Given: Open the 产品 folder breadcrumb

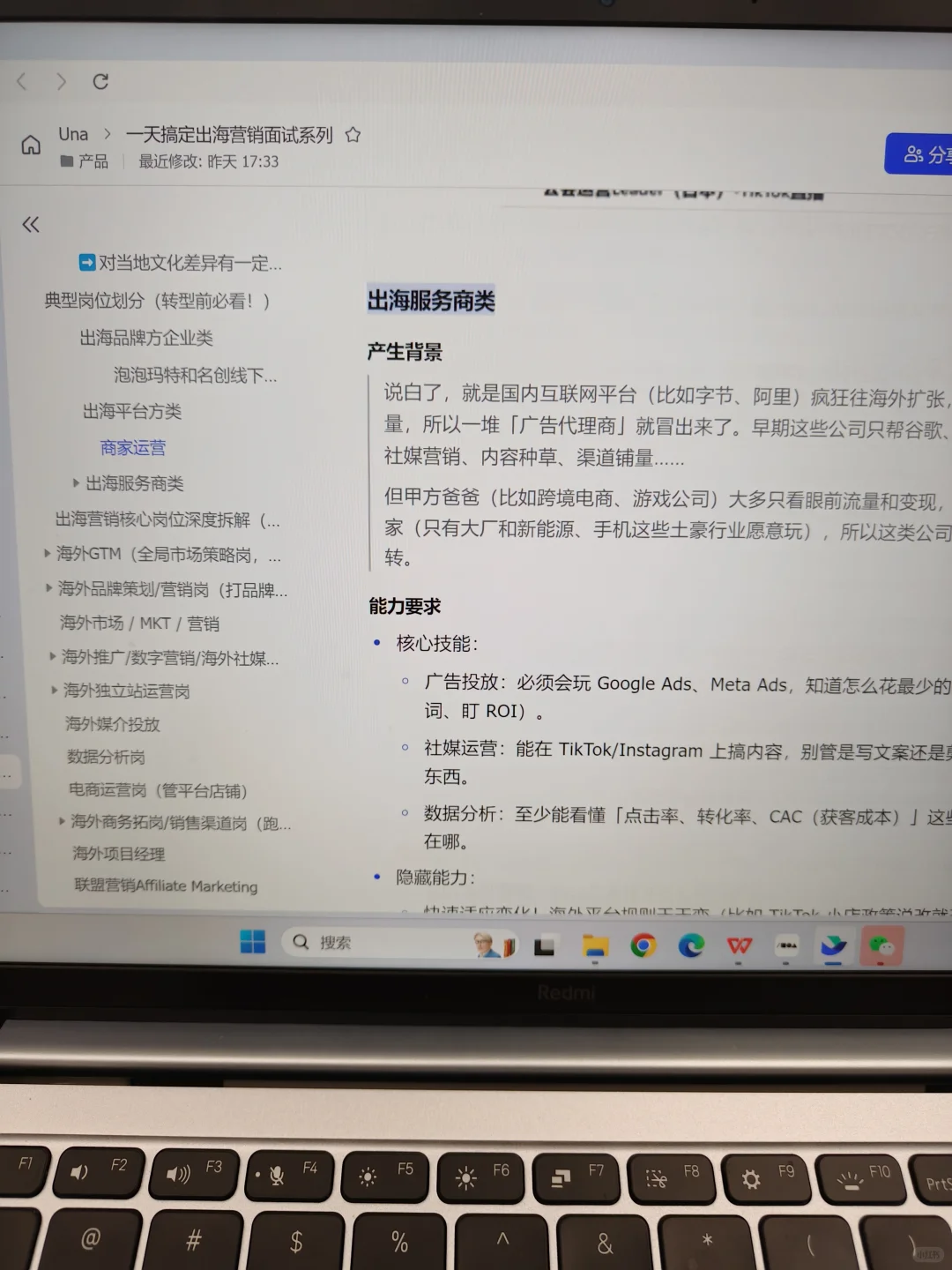Looking at the screenshot, I should 85,161.
